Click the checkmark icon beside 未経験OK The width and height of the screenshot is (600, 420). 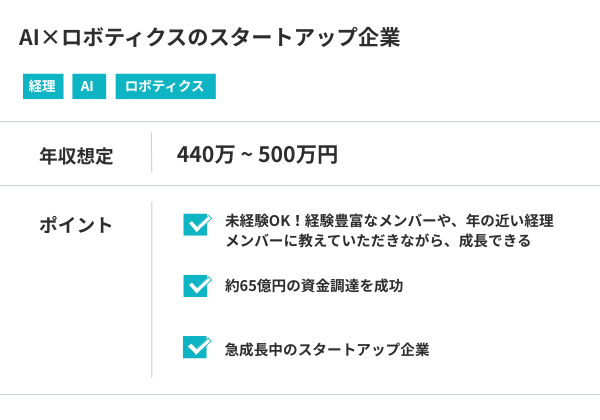click(197, 224)
